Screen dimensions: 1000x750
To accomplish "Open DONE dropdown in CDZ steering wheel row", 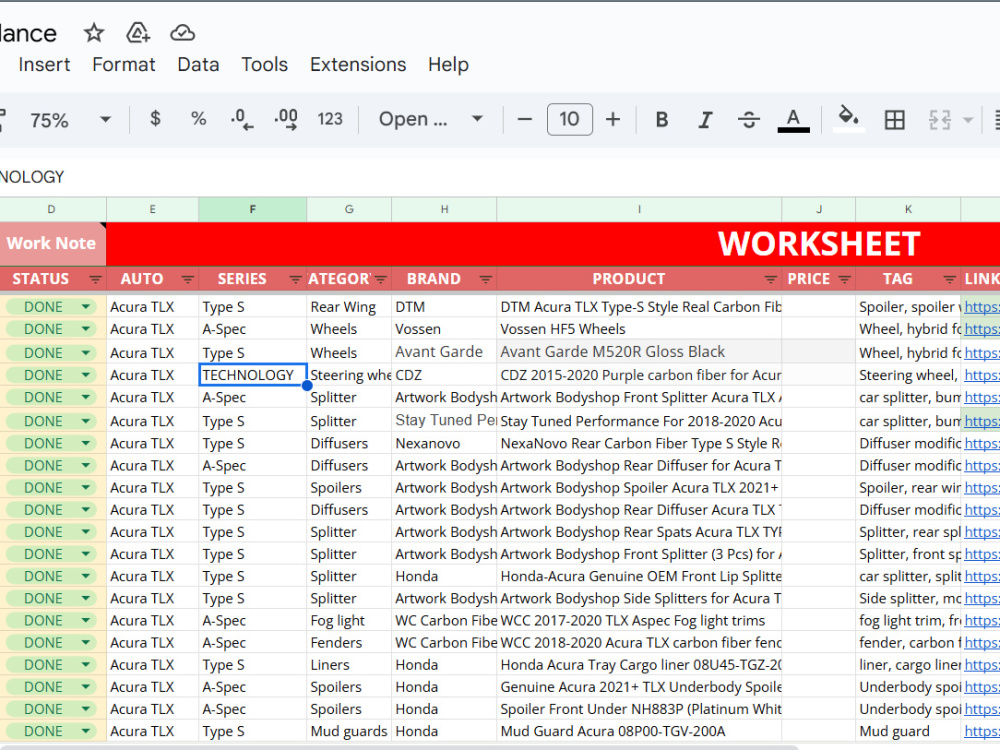I will pos(85,375).
